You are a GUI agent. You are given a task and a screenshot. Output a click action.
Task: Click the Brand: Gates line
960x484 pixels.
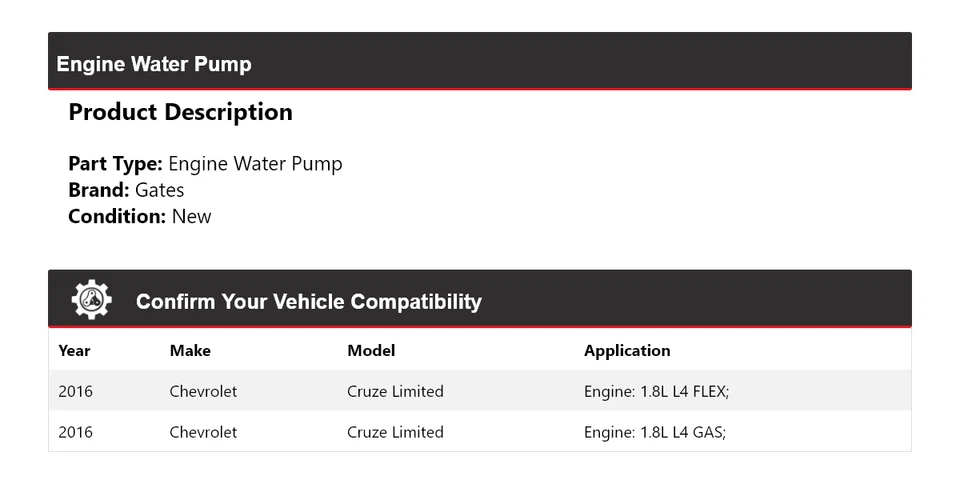[x=126, y=190]
